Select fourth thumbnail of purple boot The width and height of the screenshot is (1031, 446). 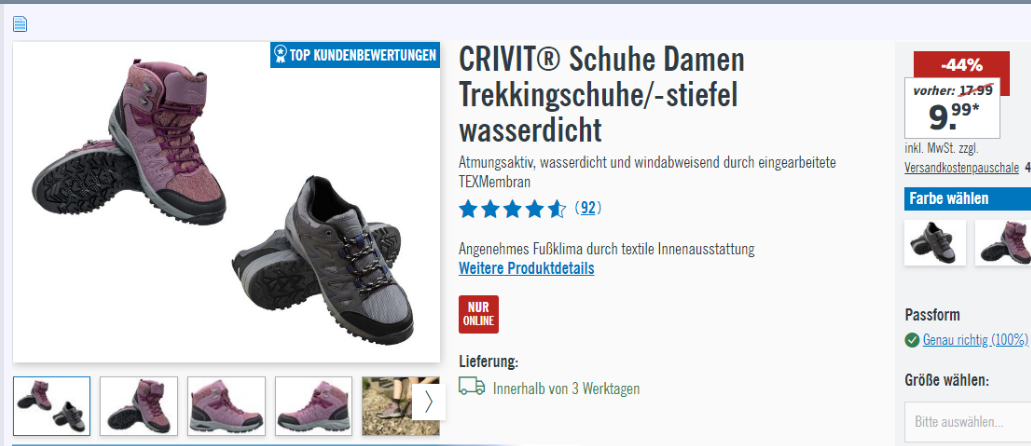[314, 406]
